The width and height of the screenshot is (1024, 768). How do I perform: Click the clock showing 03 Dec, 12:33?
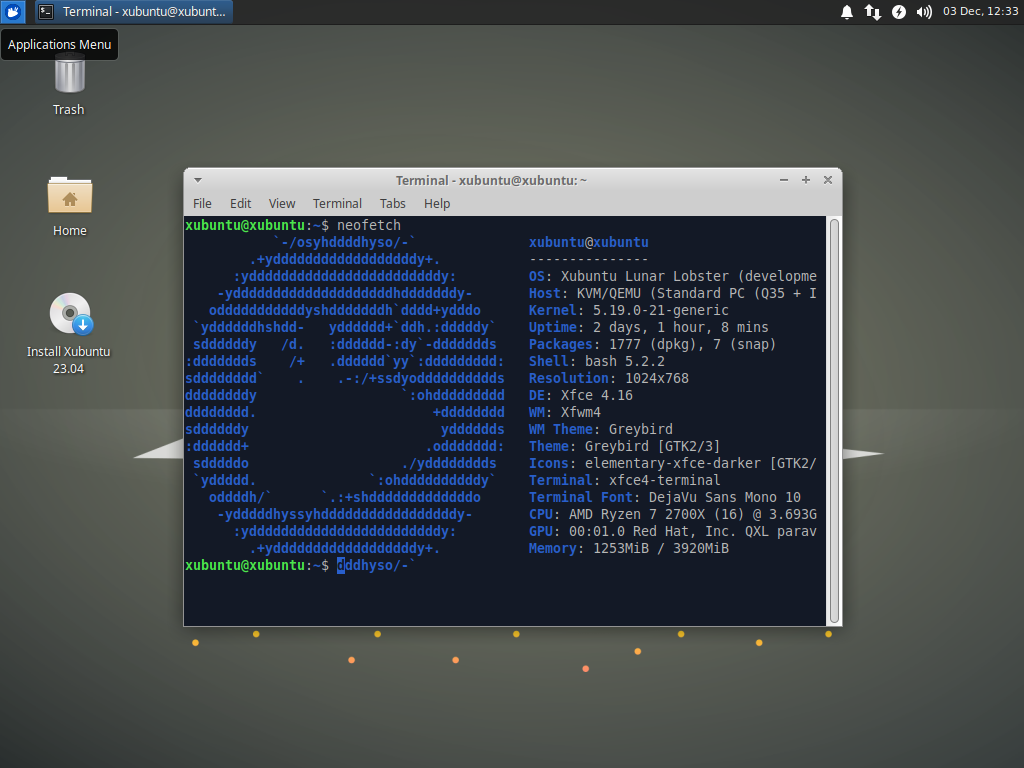click(x=975, y=12)
